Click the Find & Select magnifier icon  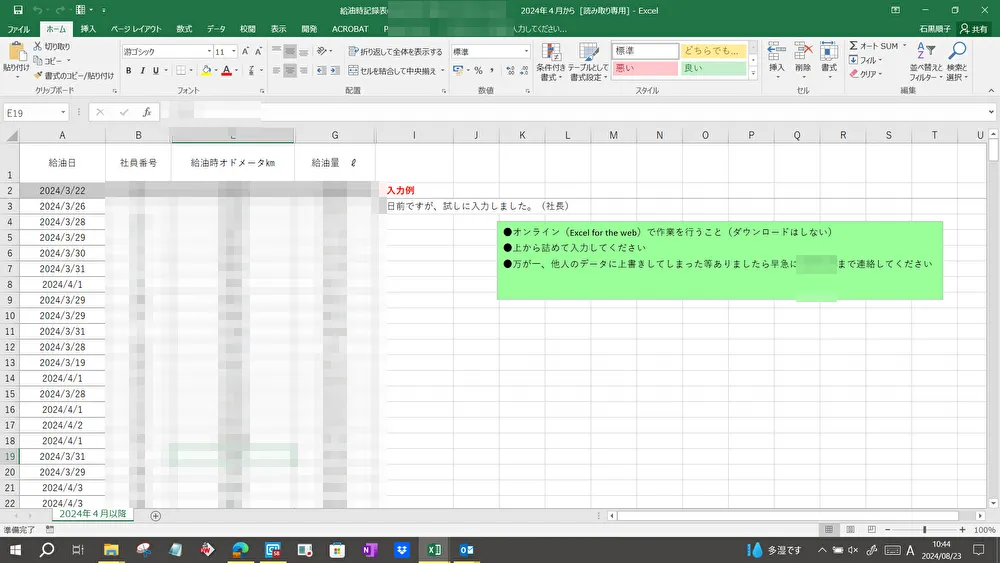[957, 61]
